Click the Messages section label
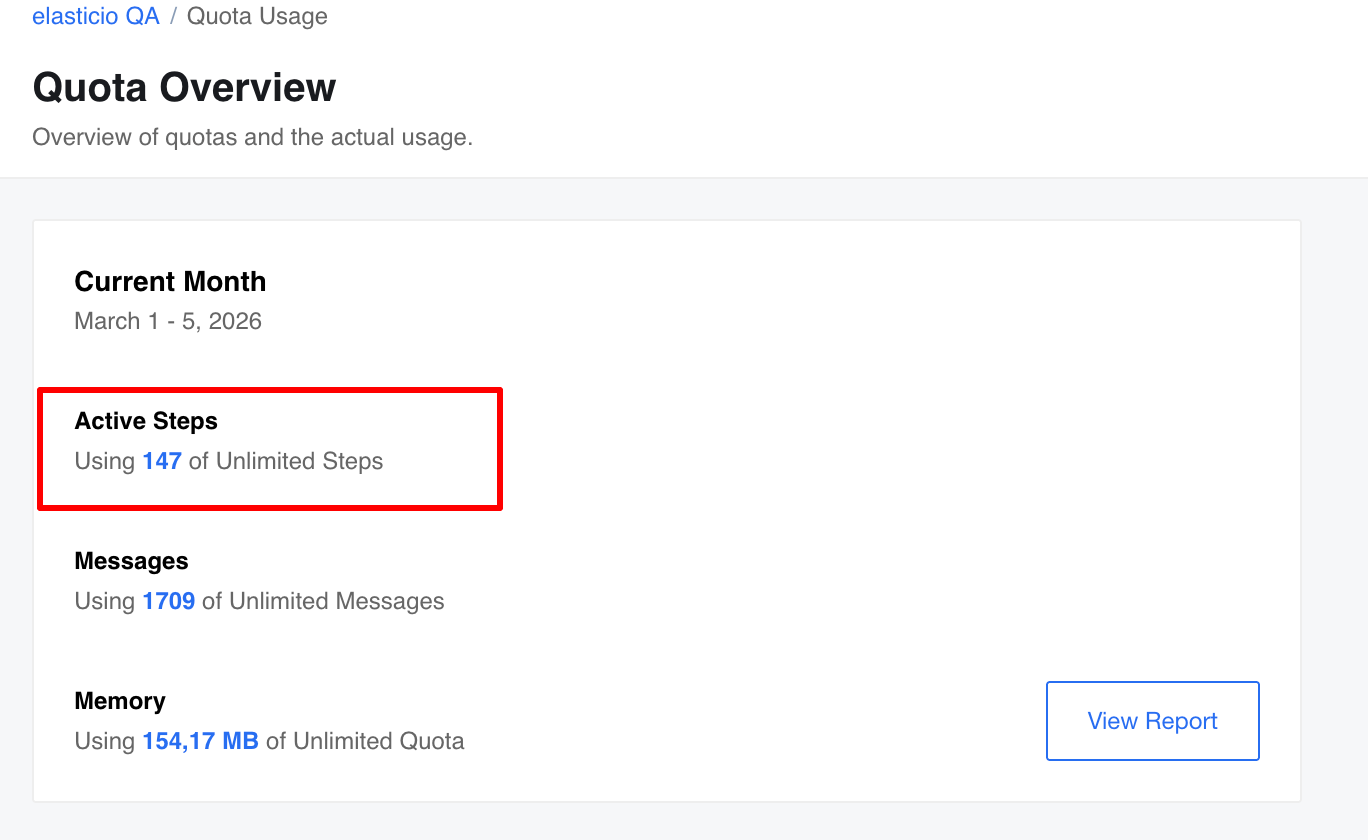 point(131,561)
